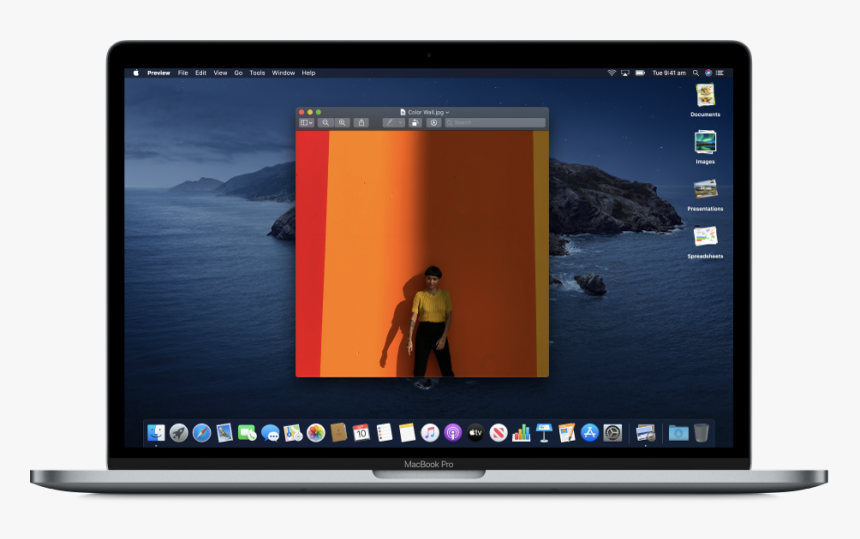This screenshot has height=539, width=860.
Task: Open the Help menu
Action: 308,73
